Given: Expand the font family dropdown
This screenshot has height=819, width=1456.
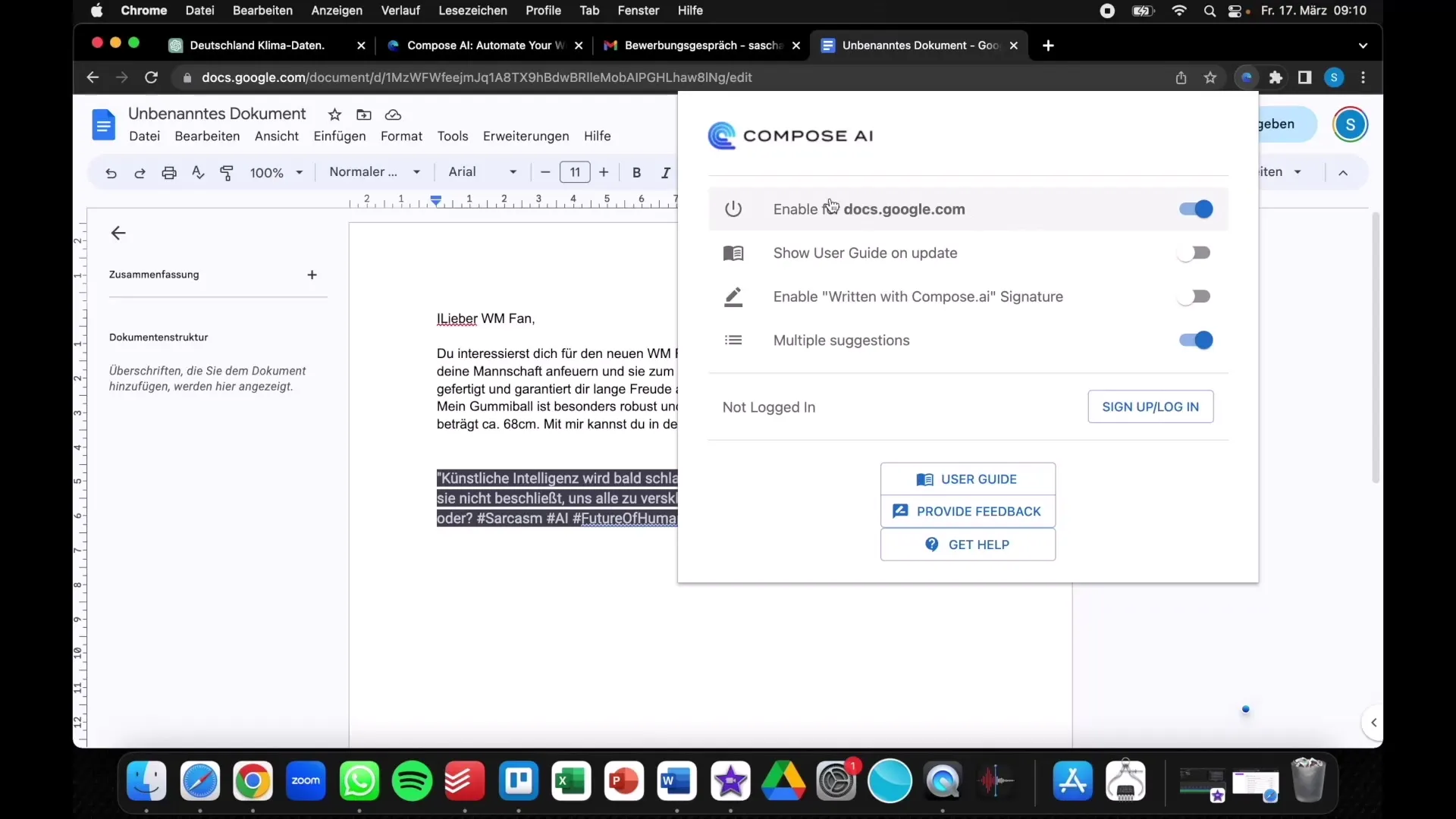Looking at the screenshot, I should click(512, 171).
